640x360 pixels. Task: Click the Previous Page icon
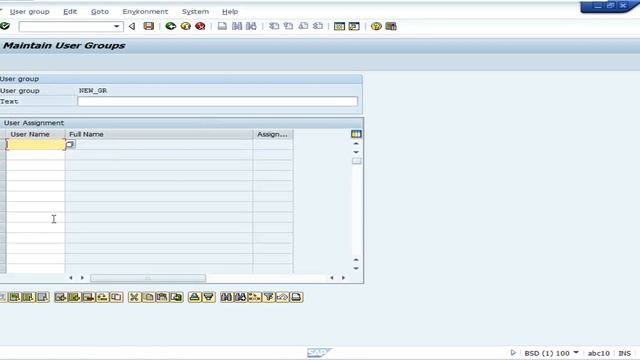289,26
